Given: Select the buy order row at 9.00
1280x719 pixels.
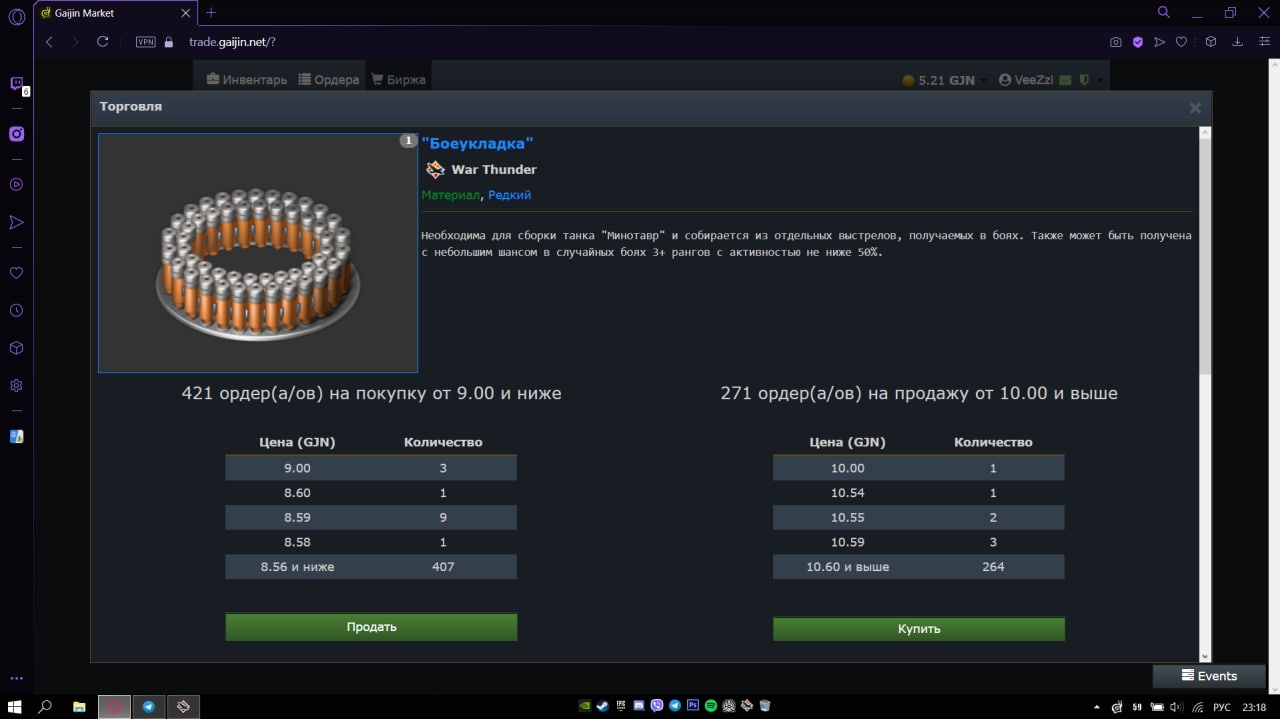Looking at the screenshot, I should click(x=371, y=468).
